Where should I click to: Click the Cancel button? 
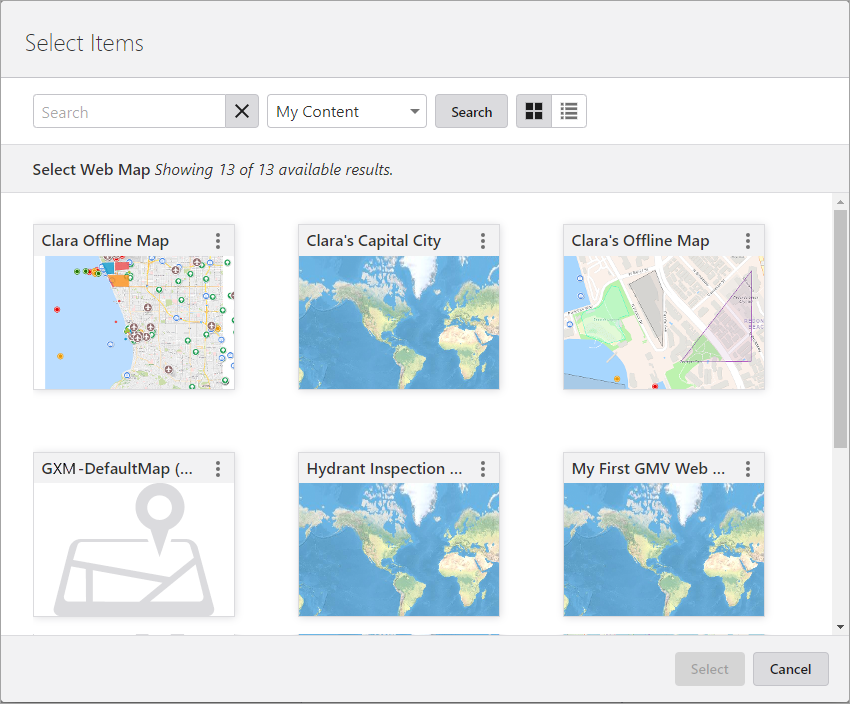point(790,669)
